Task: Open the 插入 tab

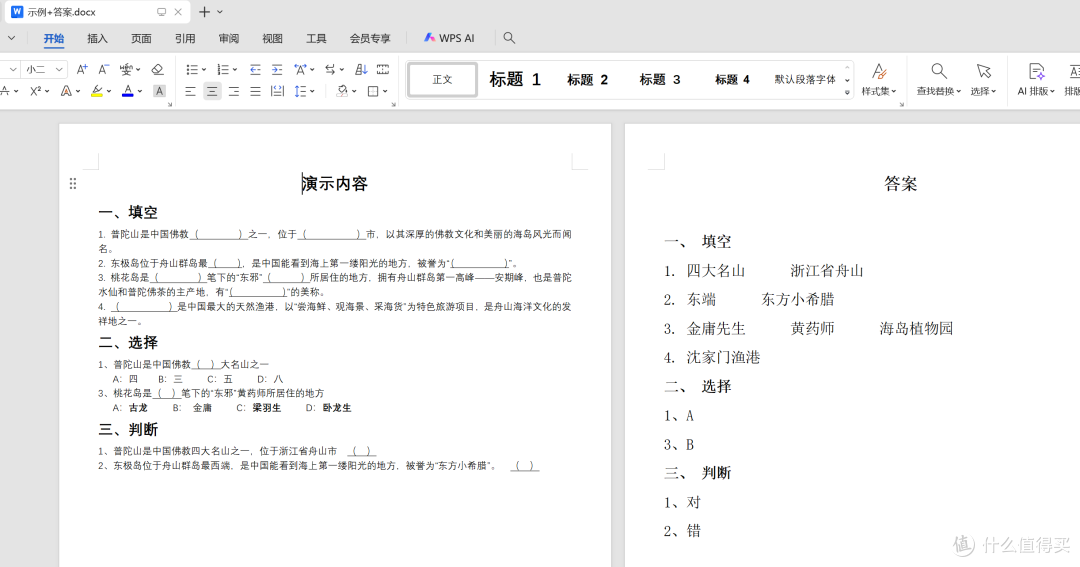Action: pos(97,39)
